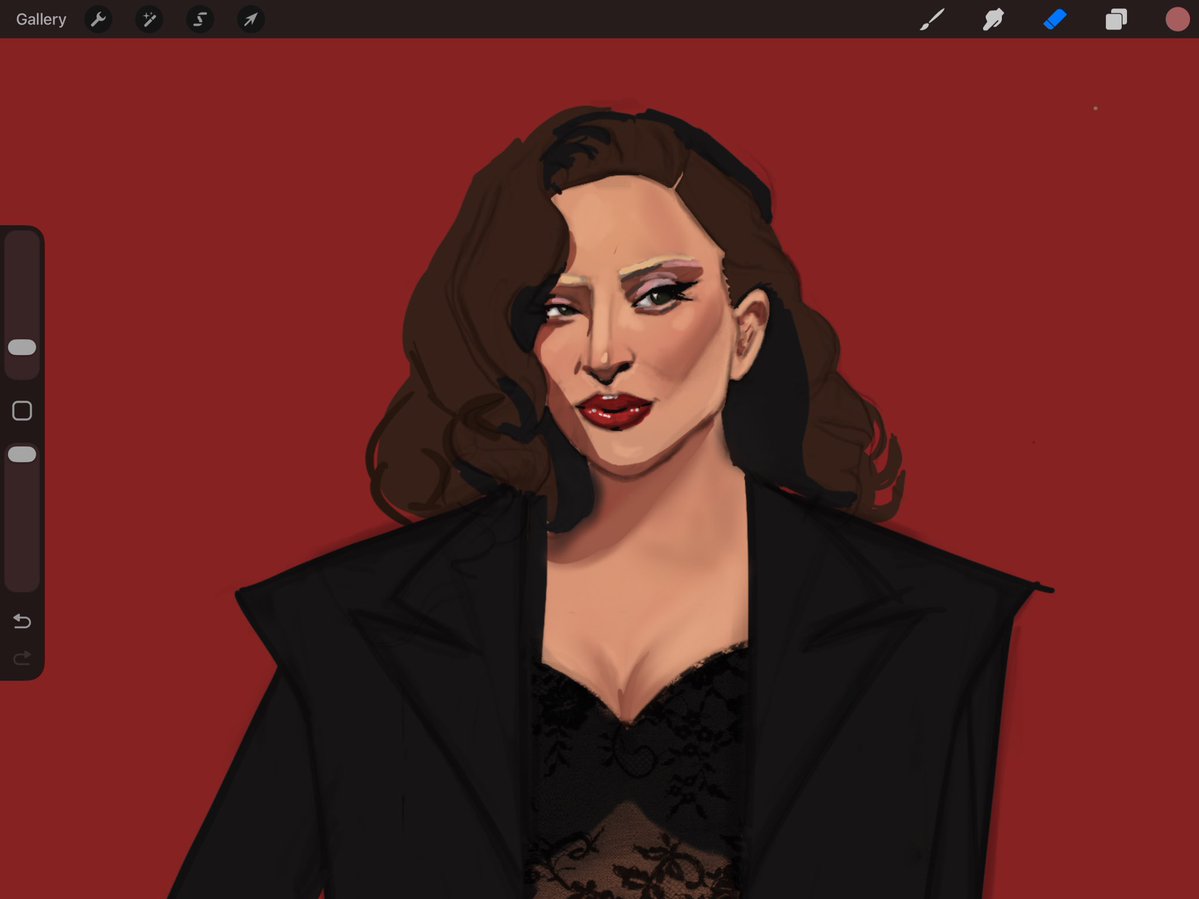The image size is (1199, 899).
Task: Open the Layers panel
Action: pos(1116,19)
